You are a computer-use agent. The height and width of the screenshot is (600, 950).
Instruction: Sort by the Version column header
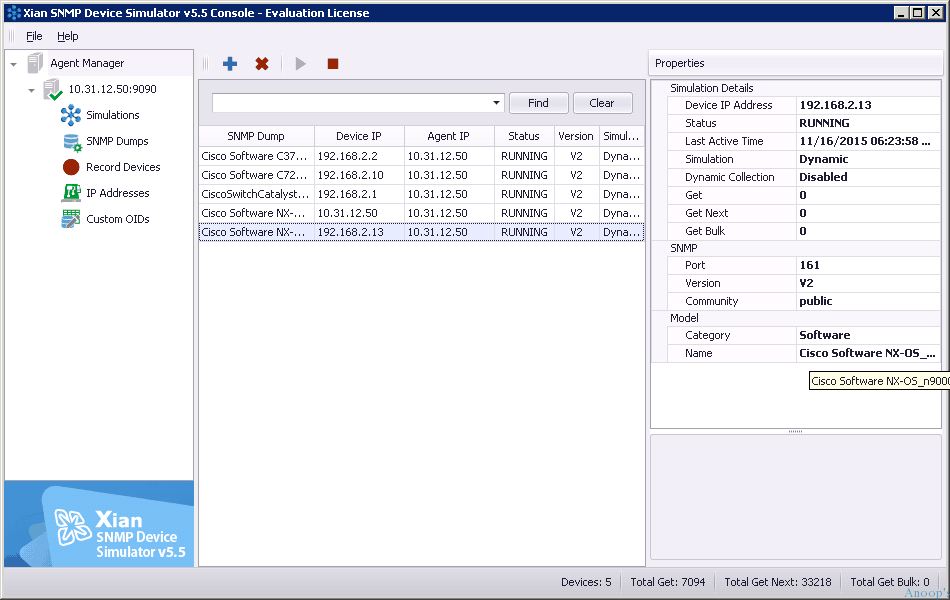576,136
